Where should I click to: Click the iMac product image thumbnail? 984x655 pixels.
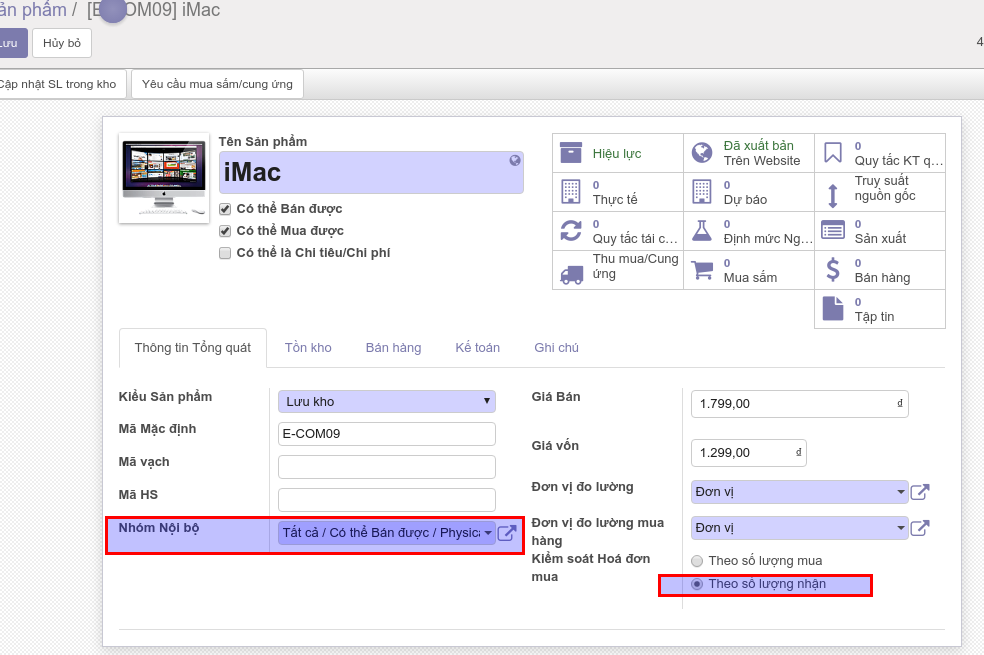[x=164, y=178]
